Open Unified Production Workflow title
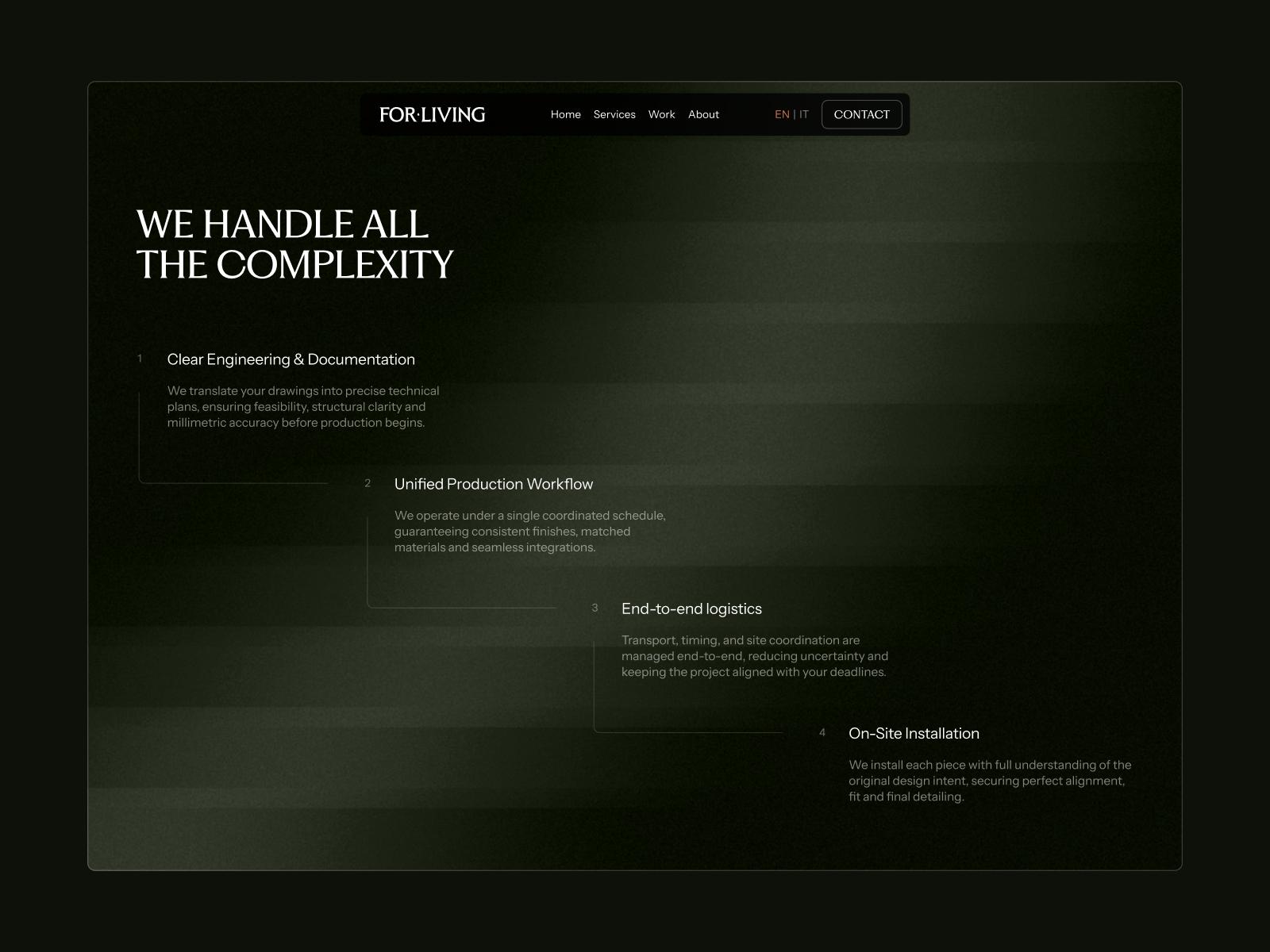The width and height of the screenshot is (1270, 952). point(494,484)
